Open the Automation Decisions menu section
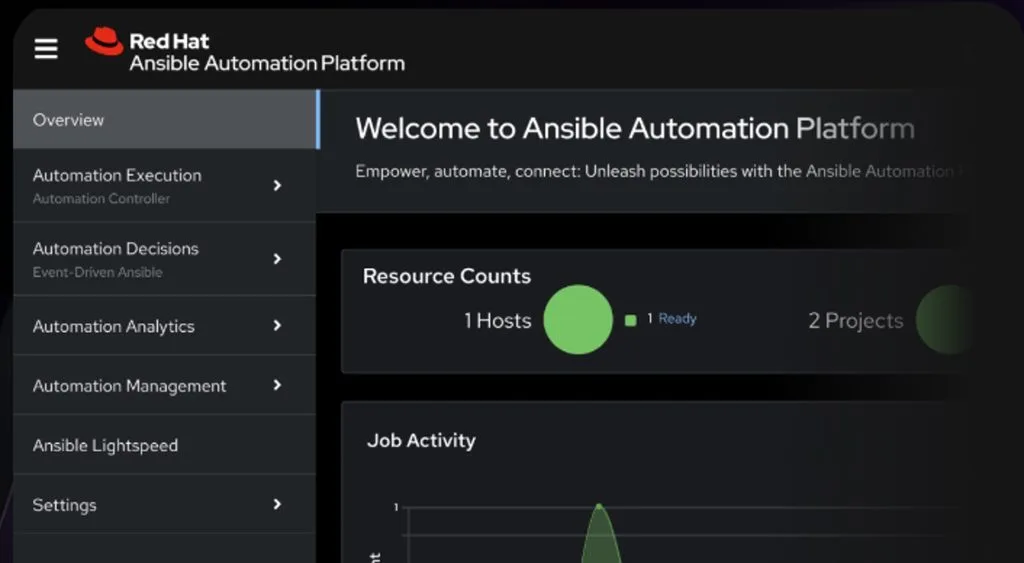 pos(165,259)
